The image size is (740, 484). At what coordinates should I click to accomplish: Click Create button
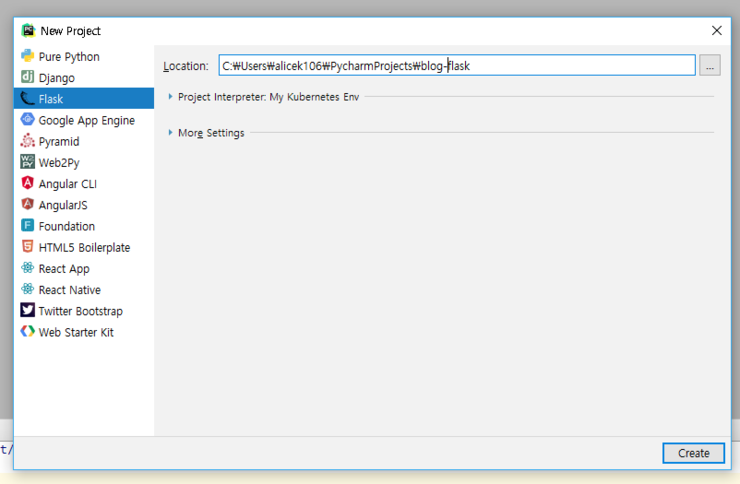[693, 453]
